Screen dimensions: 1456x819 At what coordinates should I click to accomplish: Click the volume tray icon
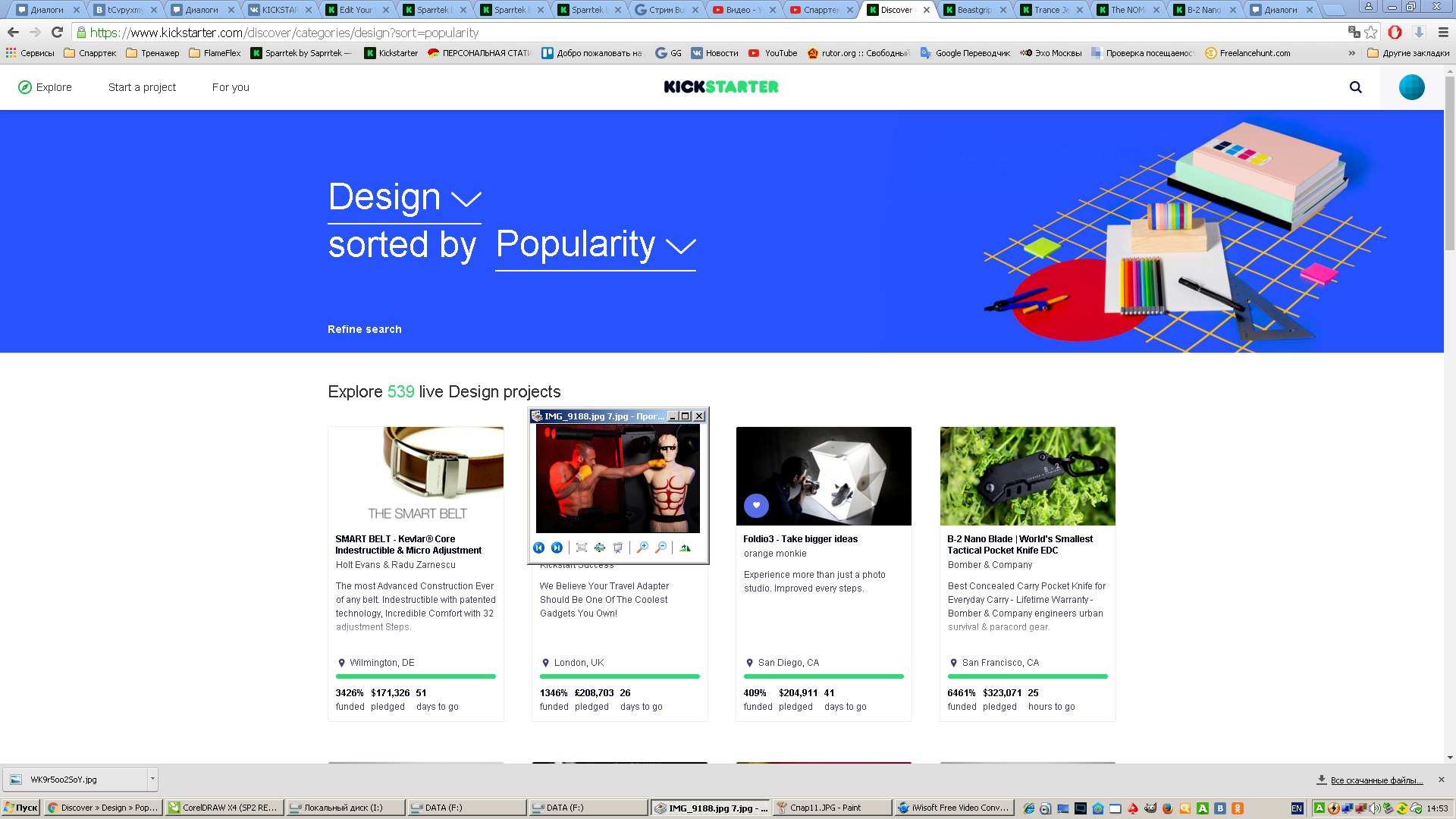click(1374, 808)
